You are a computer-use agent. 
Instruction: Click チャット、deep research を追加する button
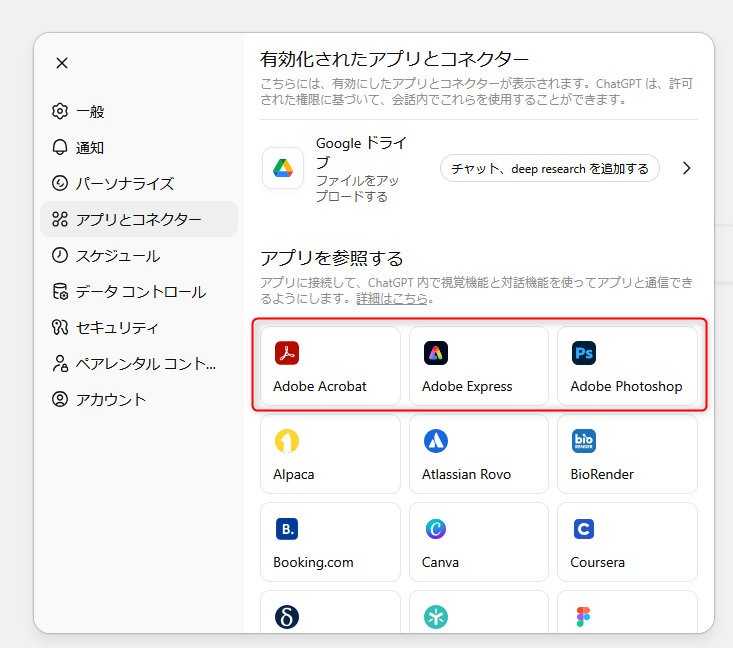tap(550, 168)
